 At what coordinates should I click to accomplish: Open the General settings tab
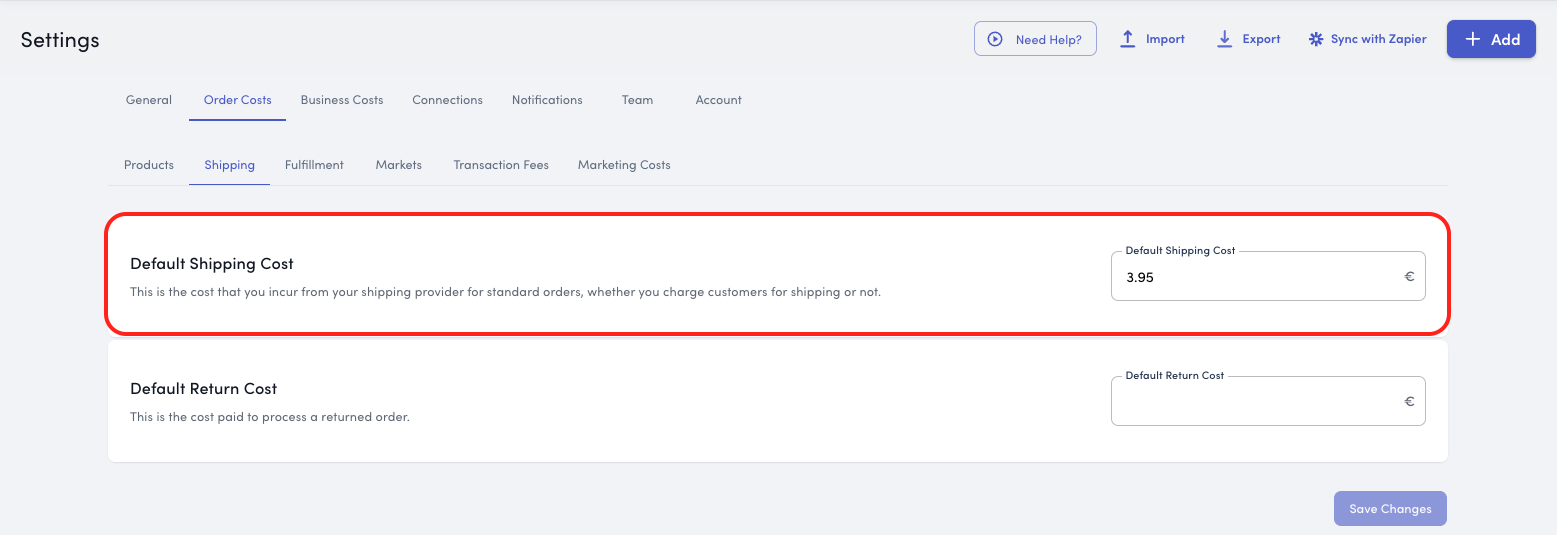(x=149, y=100)
